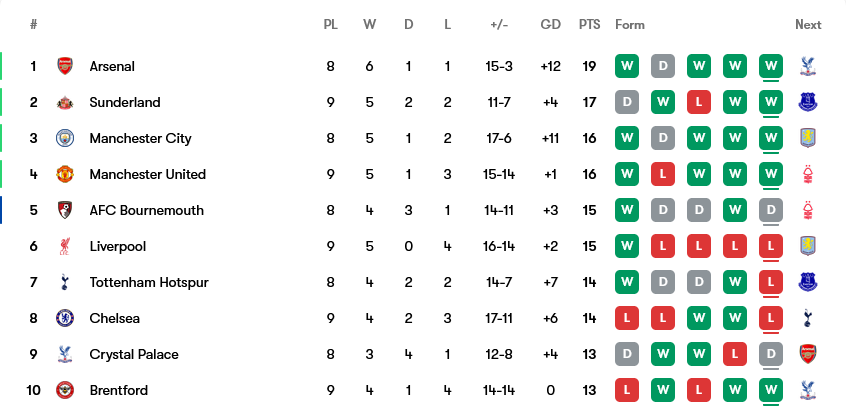This screenshot has height=408, width=846.
Task: Click the Arsenal club crest
Action: click(65, 66)
